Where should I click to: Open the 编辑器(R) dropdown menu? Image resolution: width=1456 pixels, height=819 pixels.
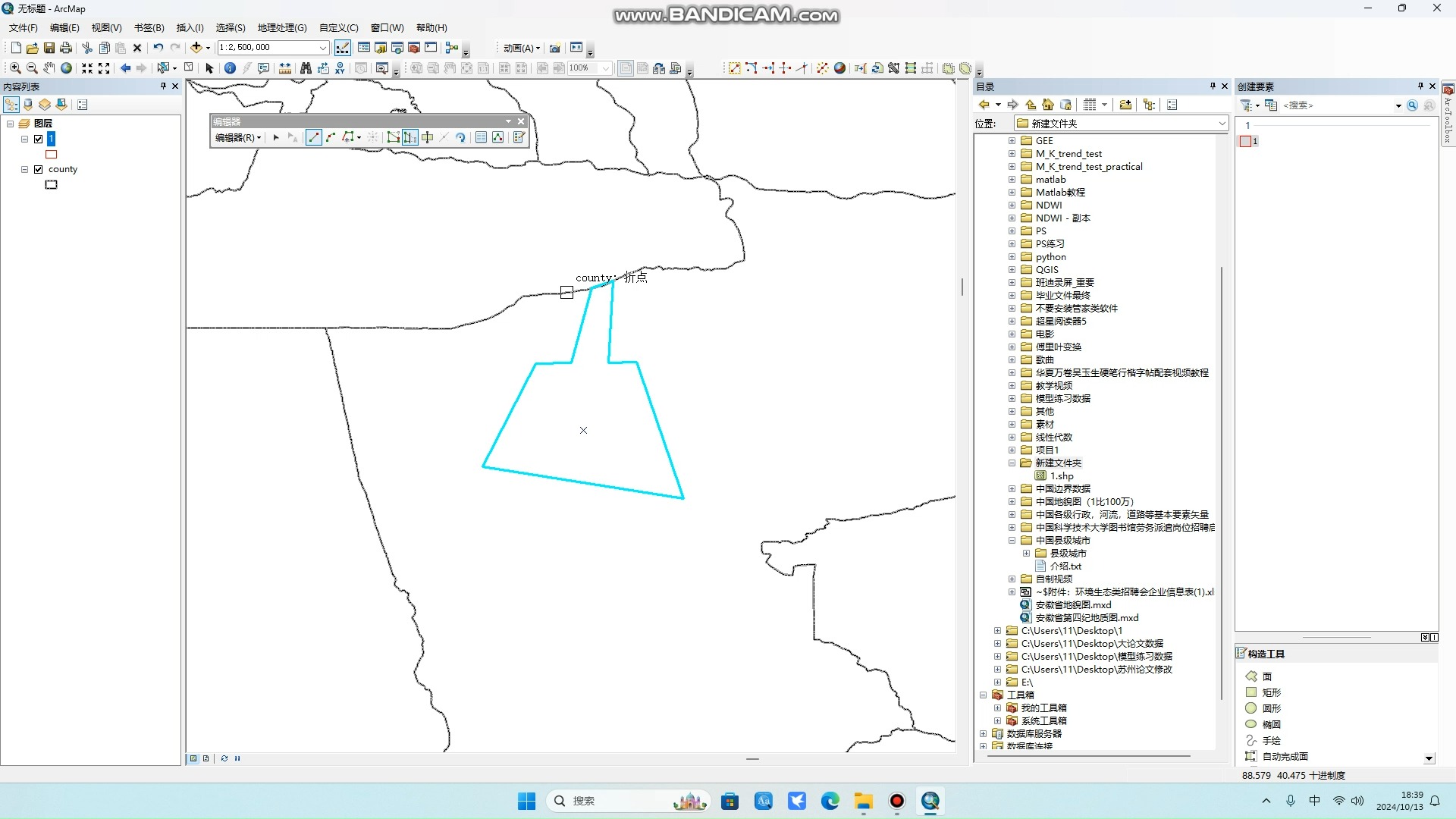pos(237,137)
